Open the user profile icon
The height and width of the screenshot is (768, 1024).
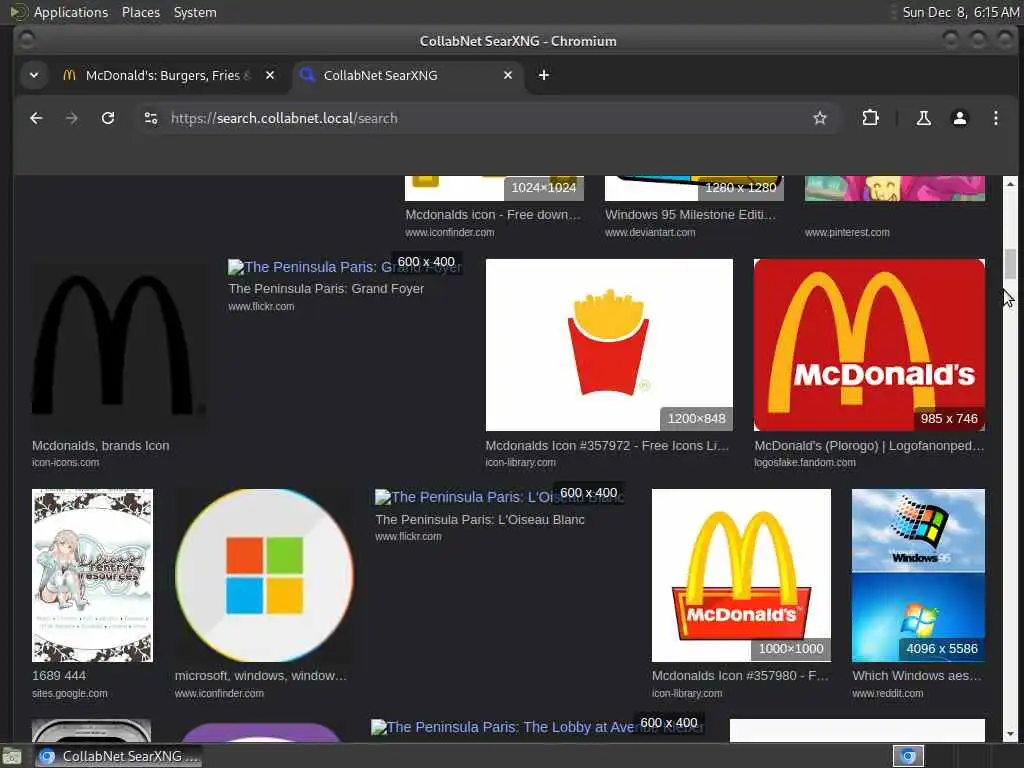[x=959, y=118]
